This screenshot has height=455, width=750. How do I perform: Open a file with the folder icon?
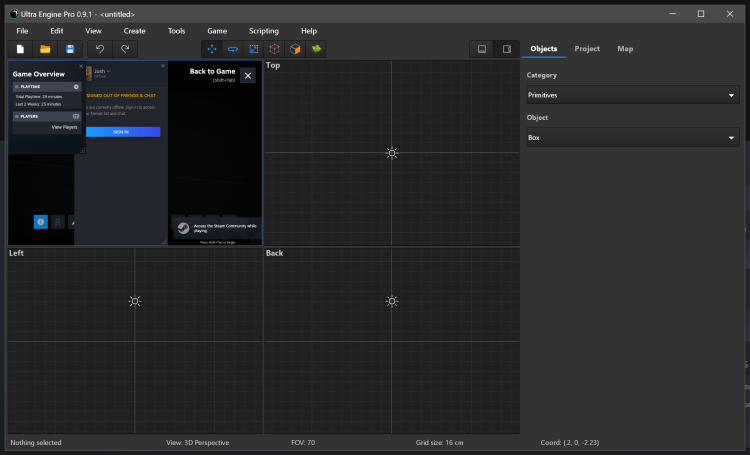45,49
